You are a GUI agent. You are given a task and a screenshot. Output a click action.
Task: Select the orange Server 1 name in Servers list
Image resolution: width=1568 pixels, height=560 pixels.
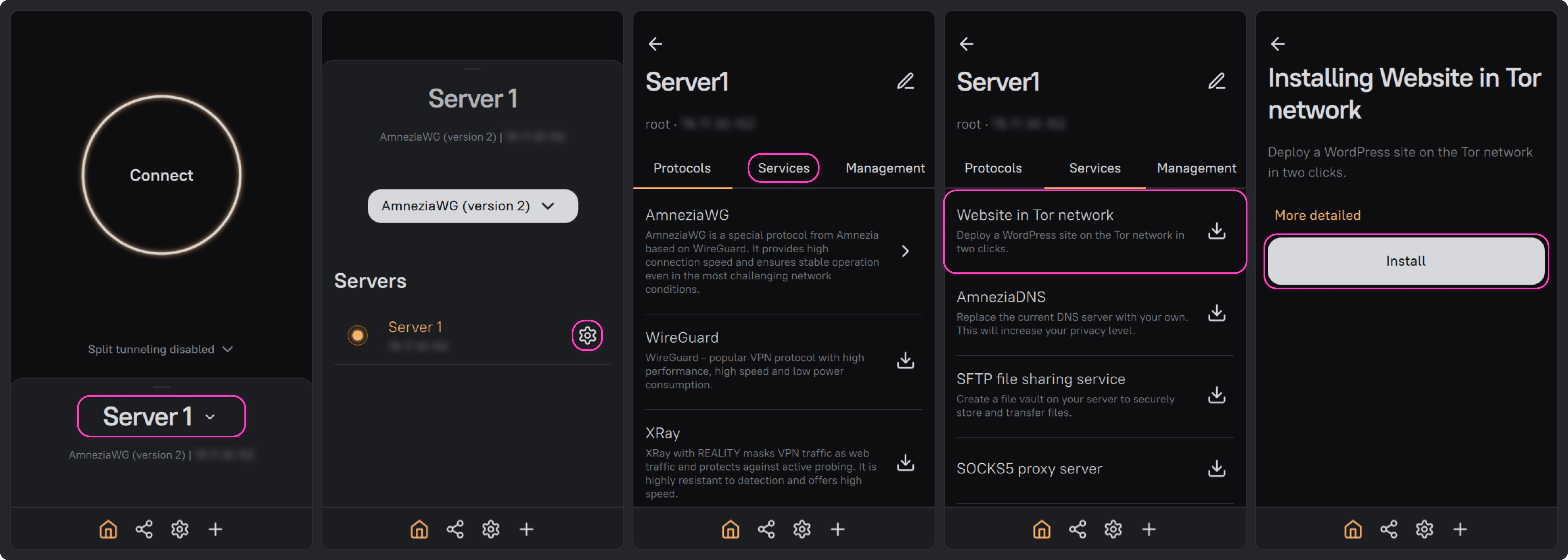(415, 327)
